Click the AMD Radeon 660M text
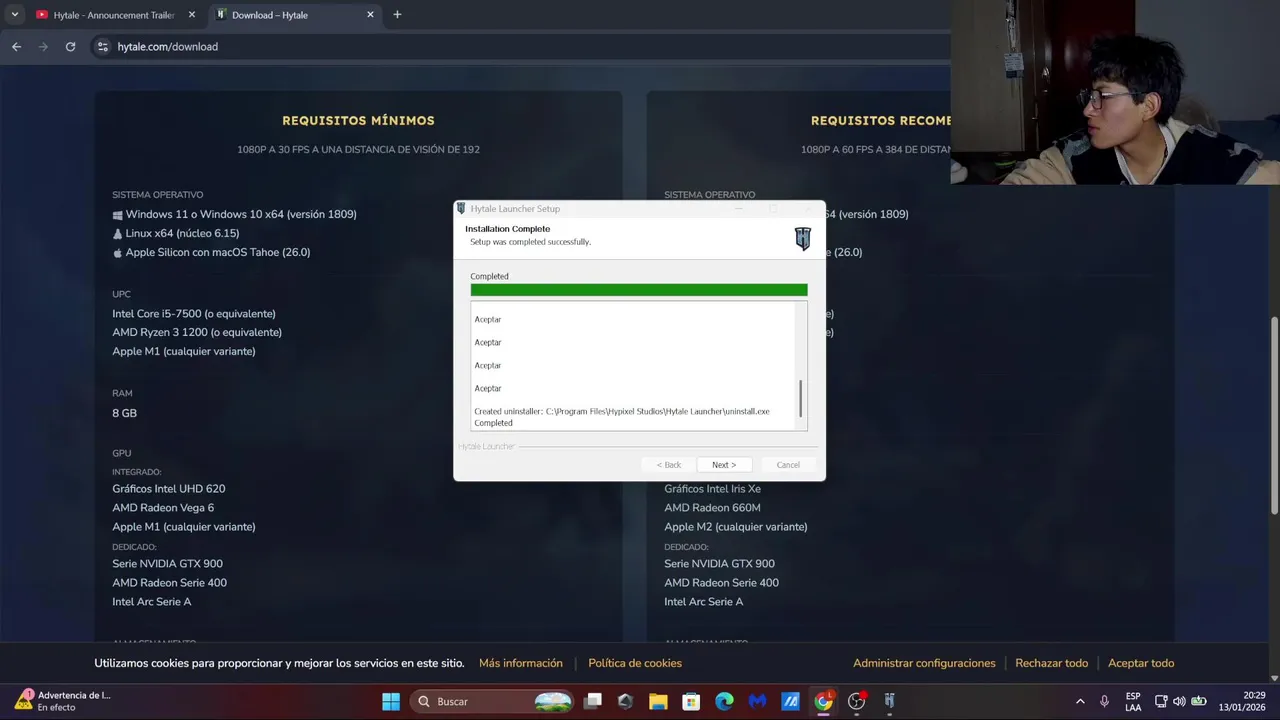The height and width of the screenshot is (720, 1280). 712,508
